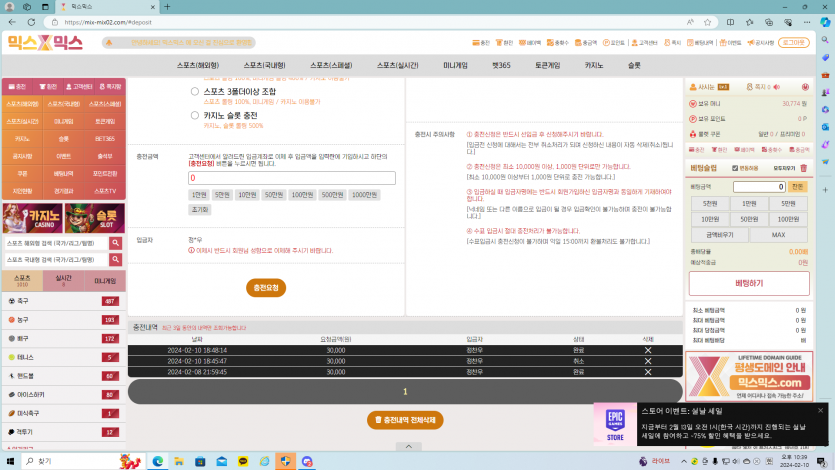
Task: Close the Epic Games store notification
Action: point(821,410)
